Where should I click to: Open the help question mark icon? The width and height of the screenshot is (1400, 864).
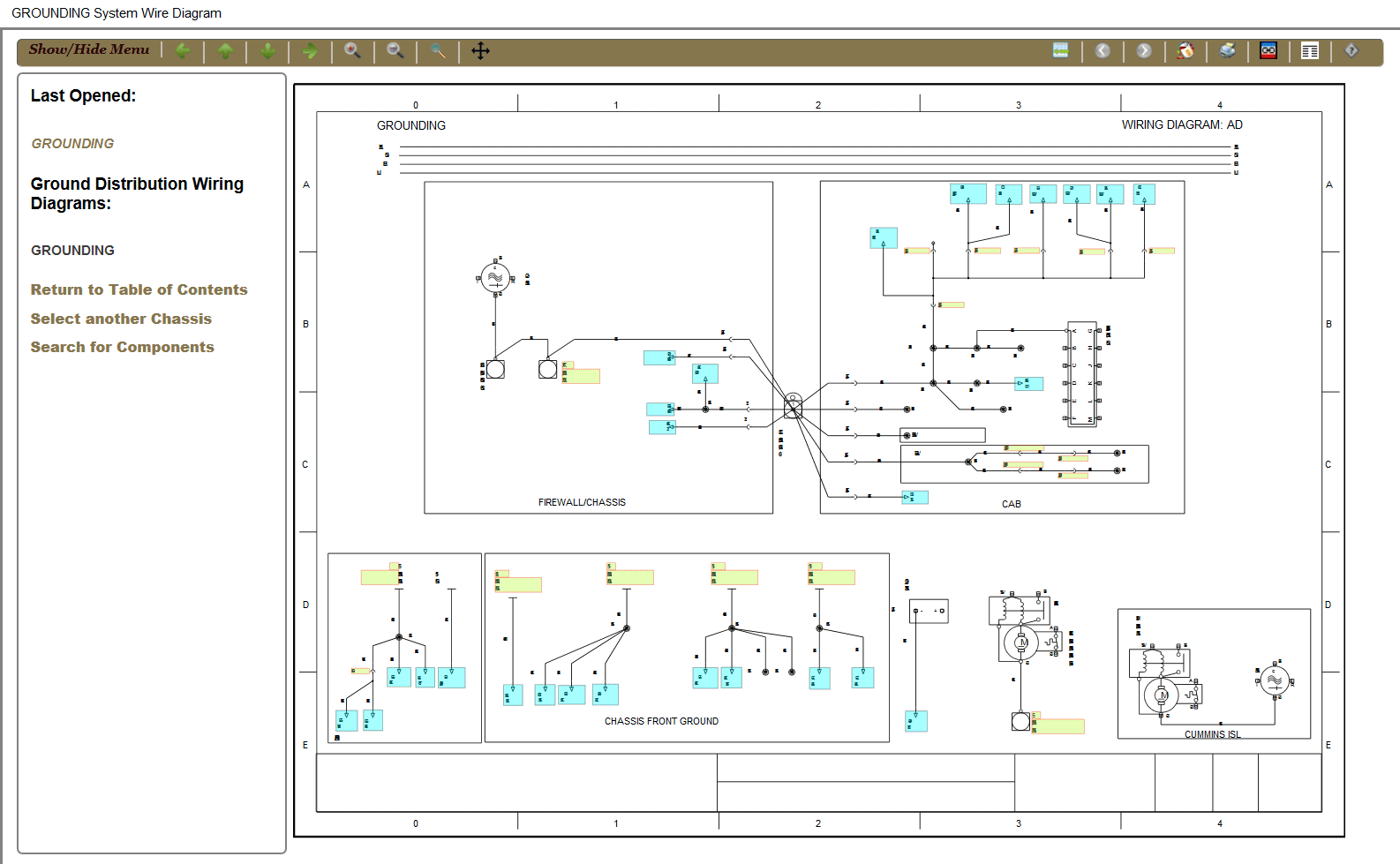pos(1351,51)
